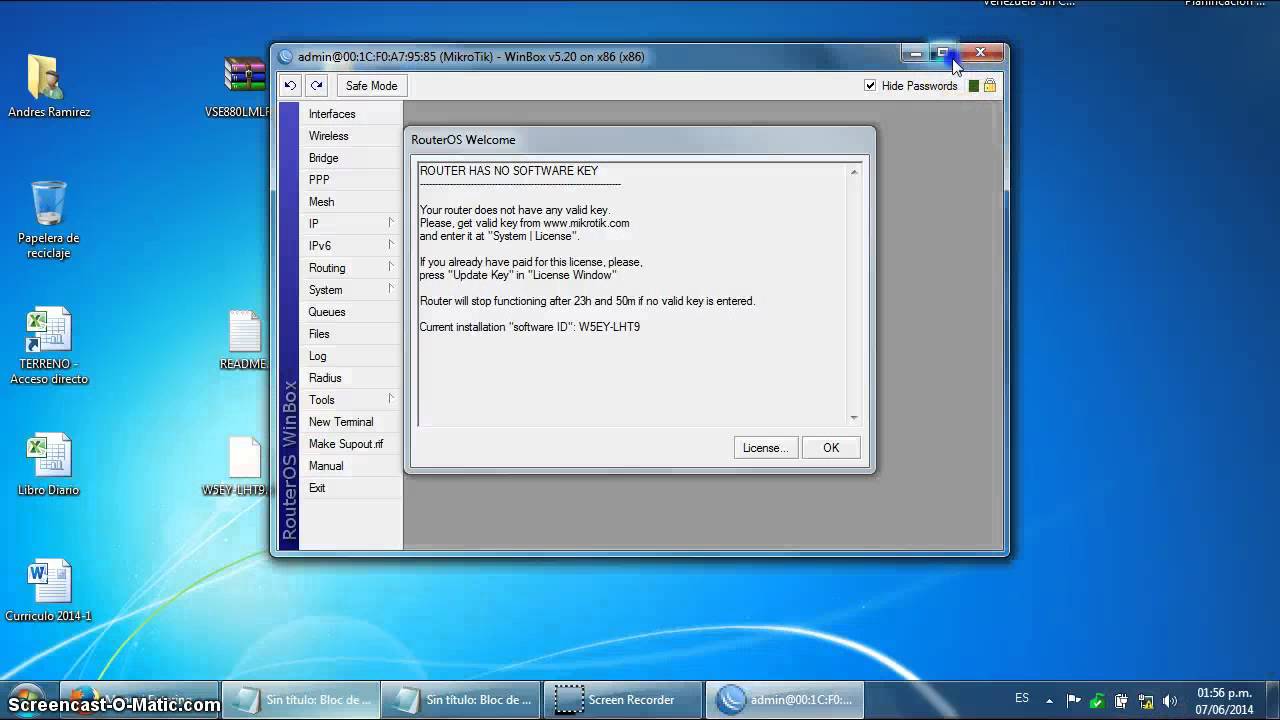Open the TERRENO - Acceso directo shortcut
Viewport: 1280px width, 720px height.
pos(49,346)
